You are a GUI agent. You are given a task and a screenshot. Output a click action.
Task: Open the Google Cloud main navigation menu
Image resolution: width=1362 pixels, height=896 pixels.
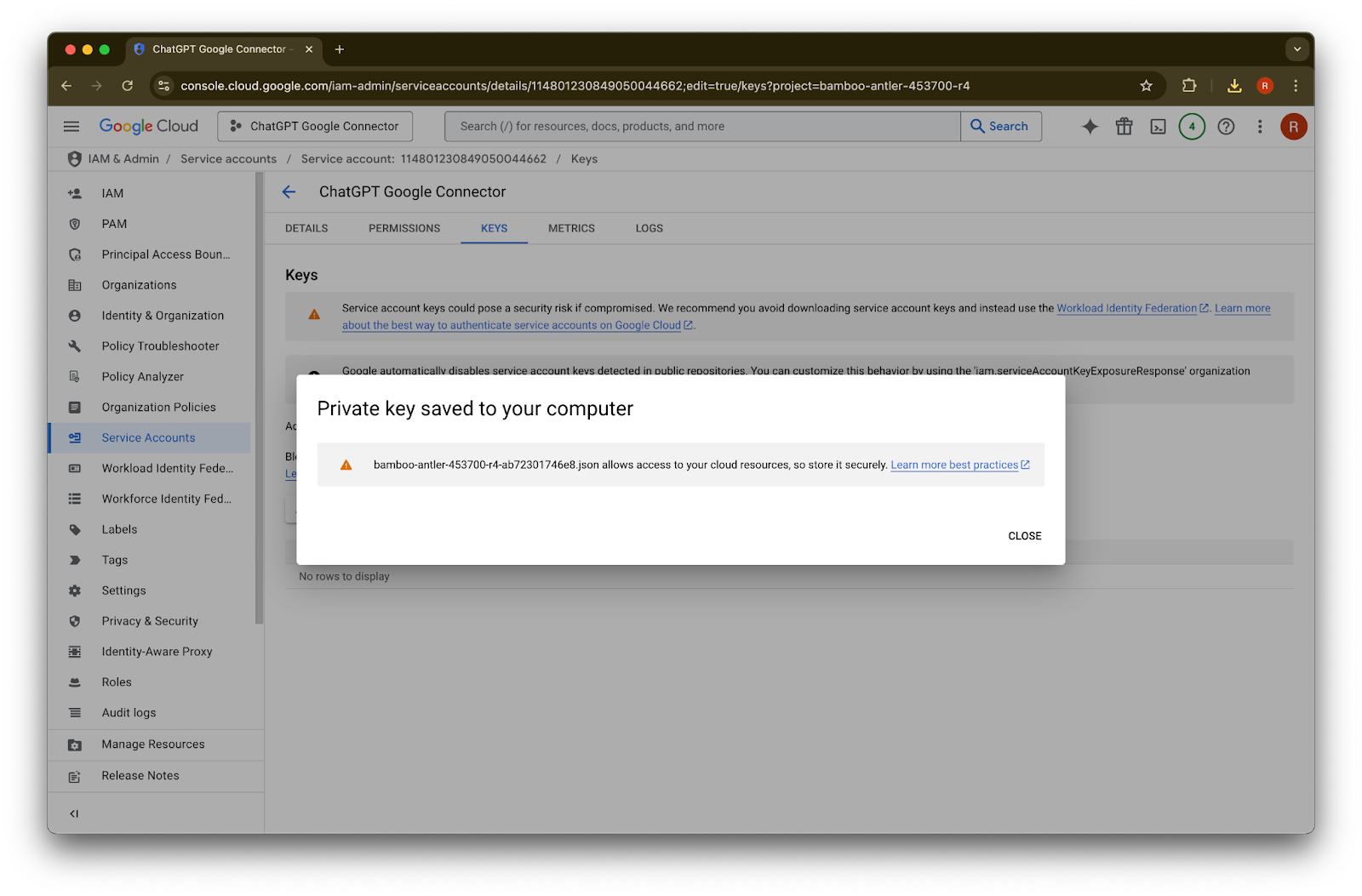click(x=72, y=127)
